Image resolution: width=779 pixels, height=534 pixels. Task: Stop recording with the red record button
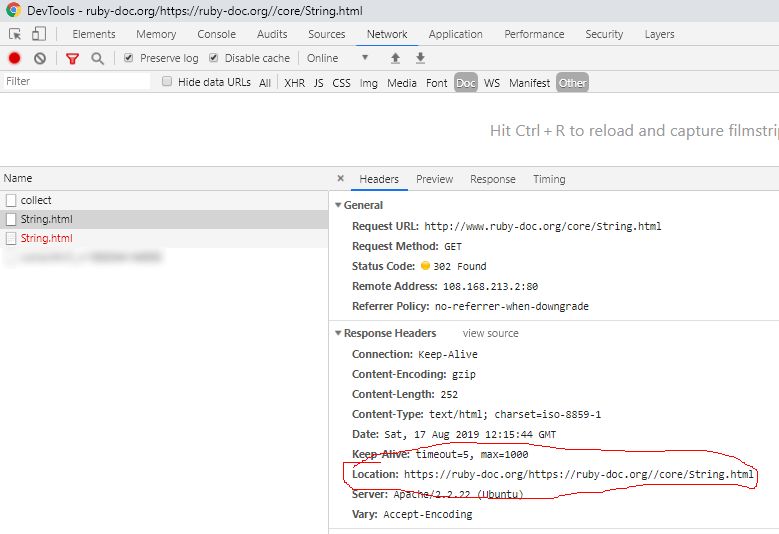tap(14, 58)
